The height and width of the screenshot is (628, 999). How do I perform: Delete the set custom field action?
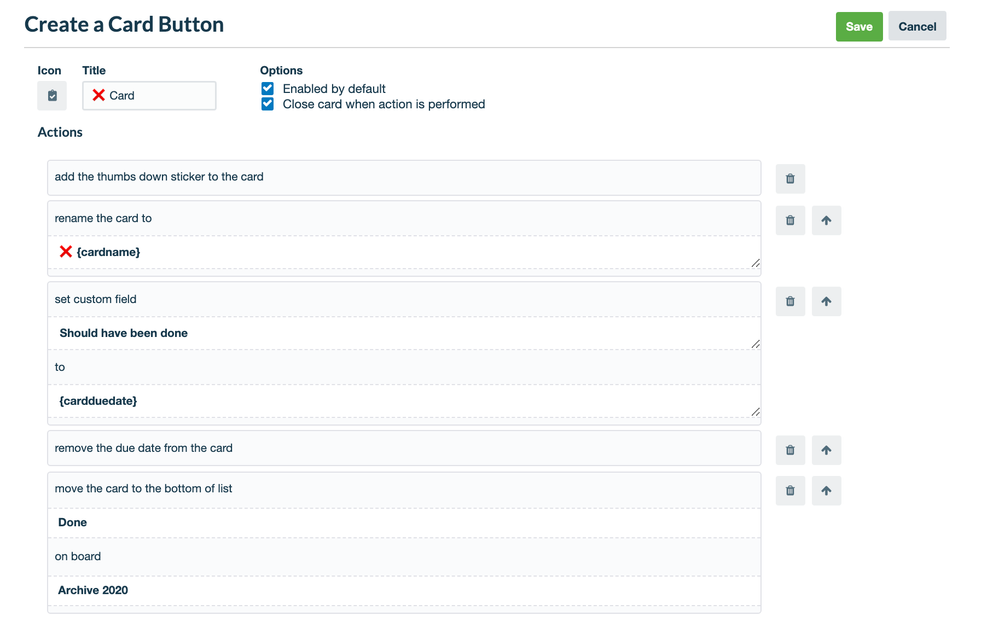pos(790,301)
